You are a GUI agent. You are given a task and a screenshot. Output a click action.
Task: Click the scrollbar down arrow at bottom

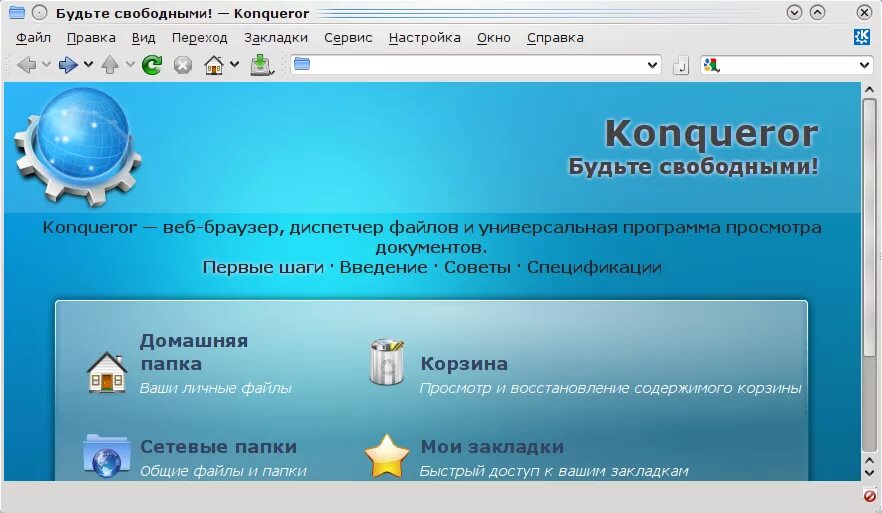click(869, 474)
